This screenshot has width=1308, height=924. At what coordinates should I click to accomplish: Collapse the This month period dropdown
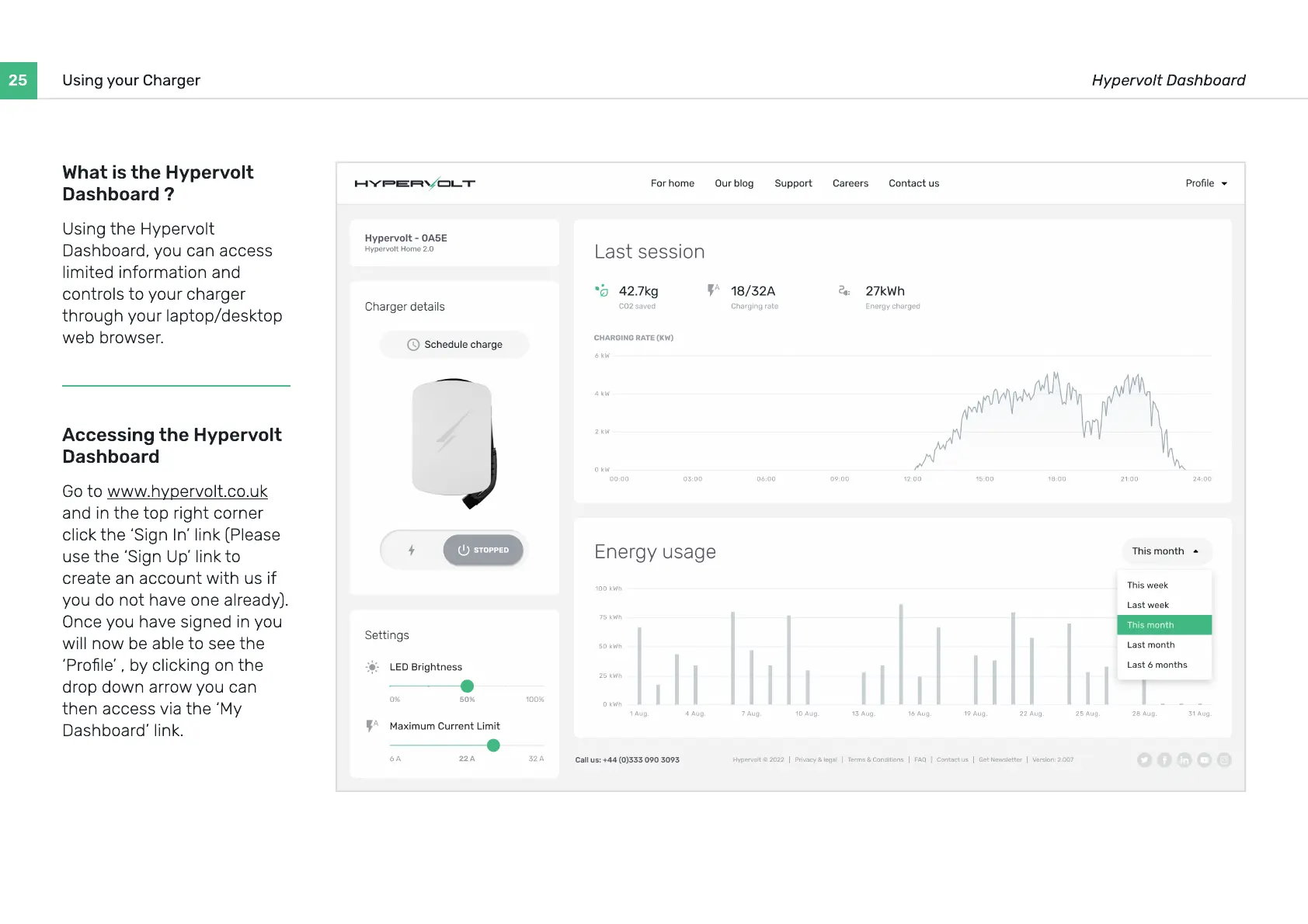point(1167,551)
